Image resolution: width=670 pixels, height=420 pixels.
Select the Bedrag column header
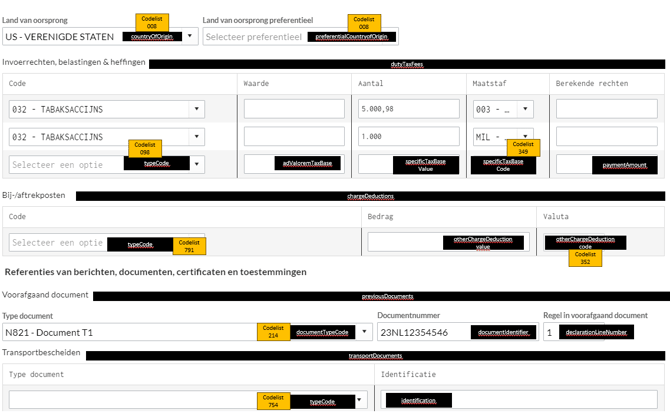click(380, 217)
